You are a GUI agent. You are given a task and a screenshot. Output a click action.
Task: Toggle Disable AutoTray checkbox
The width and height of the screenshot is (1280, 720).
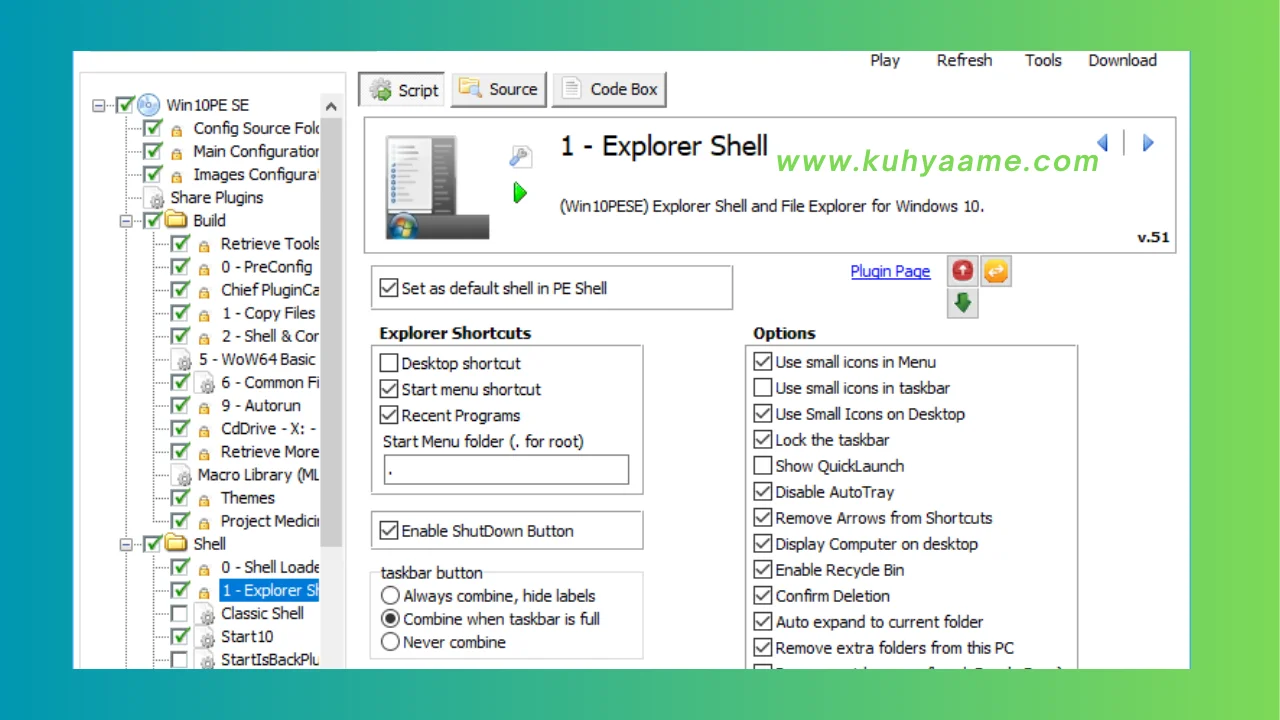[763, 492]
